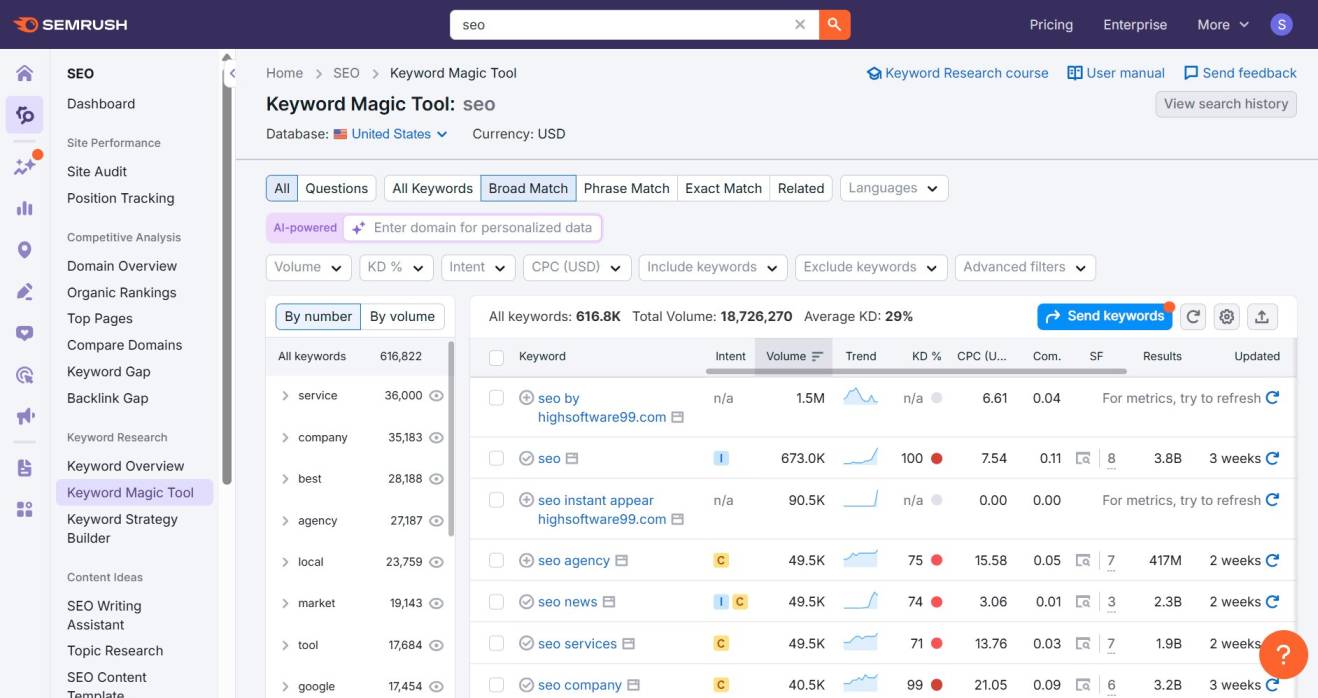1318x698 pixels.
Task: Open the Semrush home icon in sidebar
Action: (24, 72)
